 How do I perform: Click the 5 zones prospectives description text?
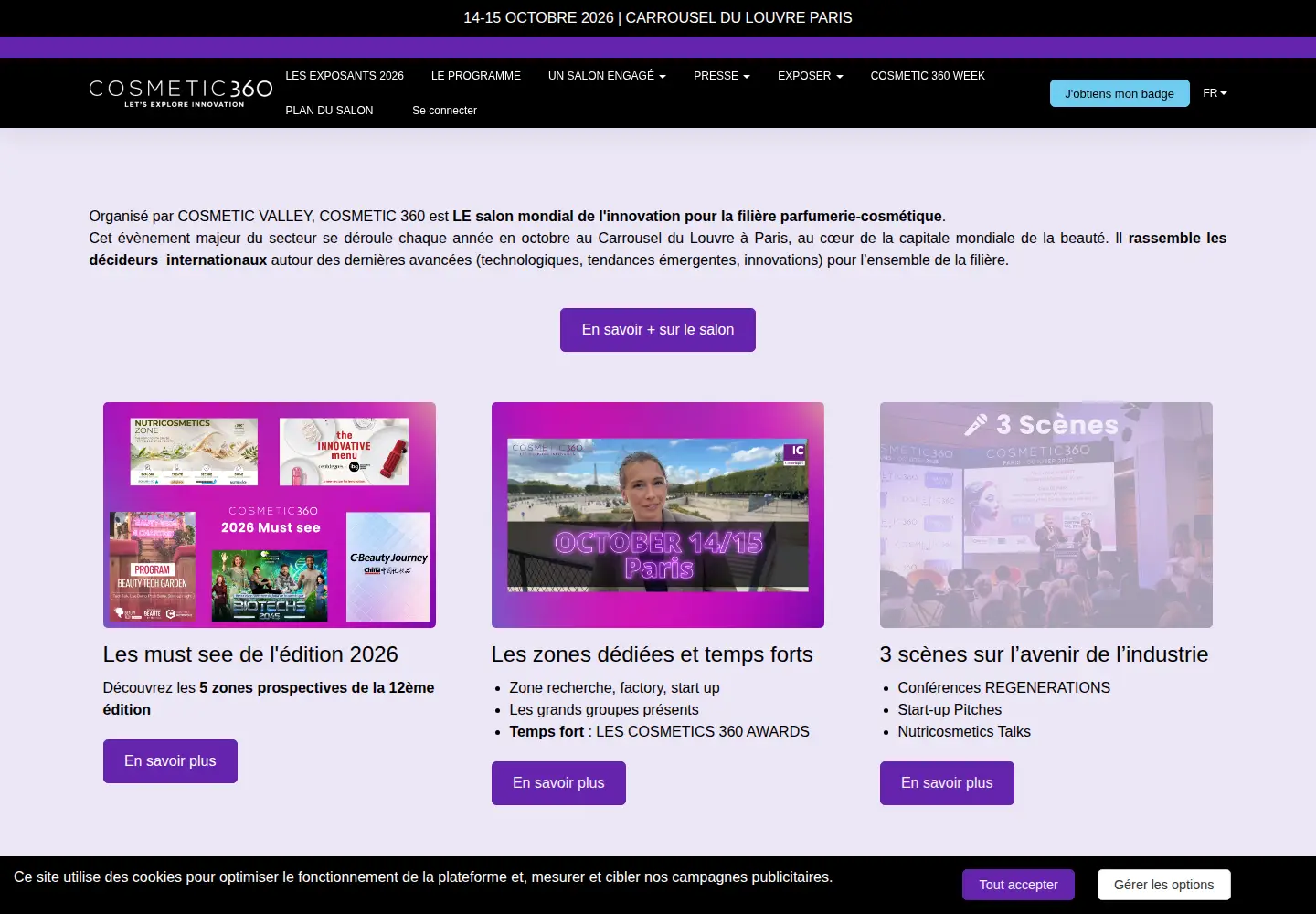269,699
